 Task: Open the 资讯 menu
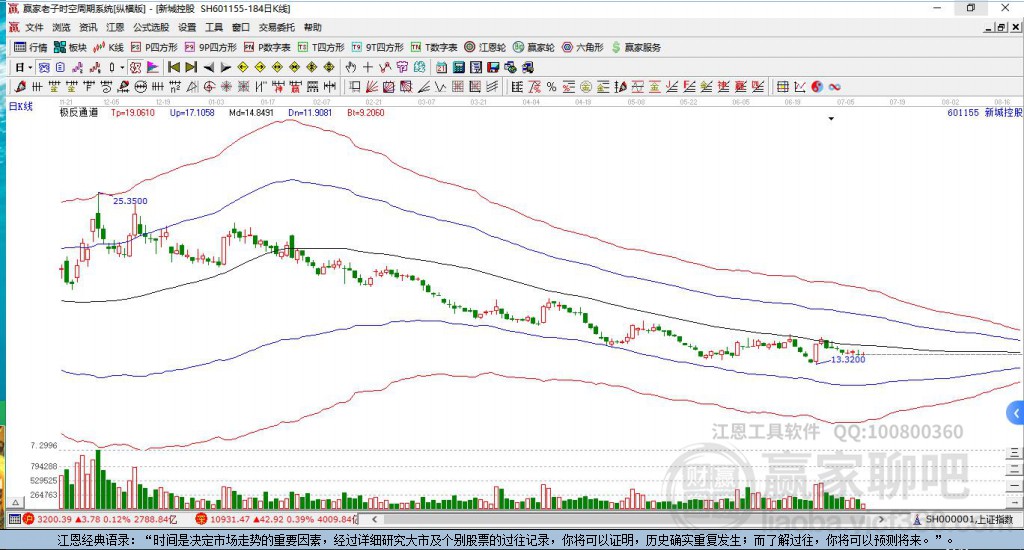(x=88, y=27)
